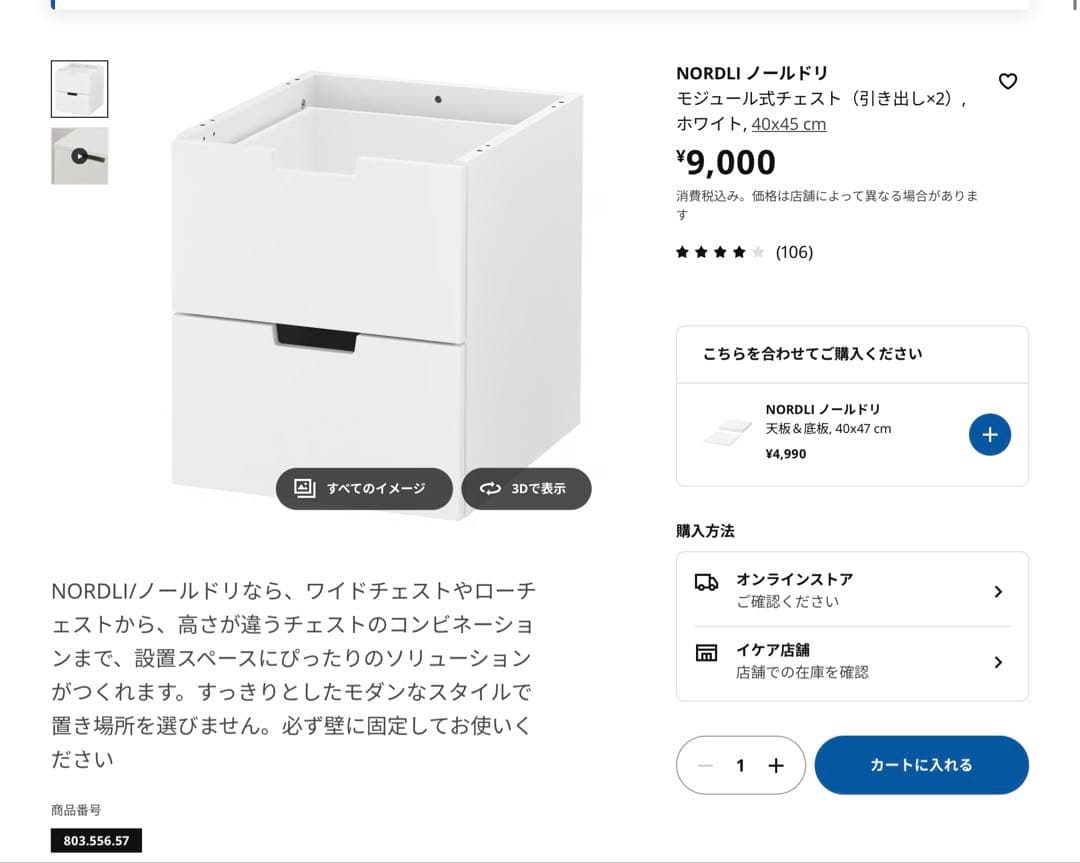Click the quantity input showing 1
Image resolution: width=1080 pixels, height=863 pixels.
tap(740, 764)
